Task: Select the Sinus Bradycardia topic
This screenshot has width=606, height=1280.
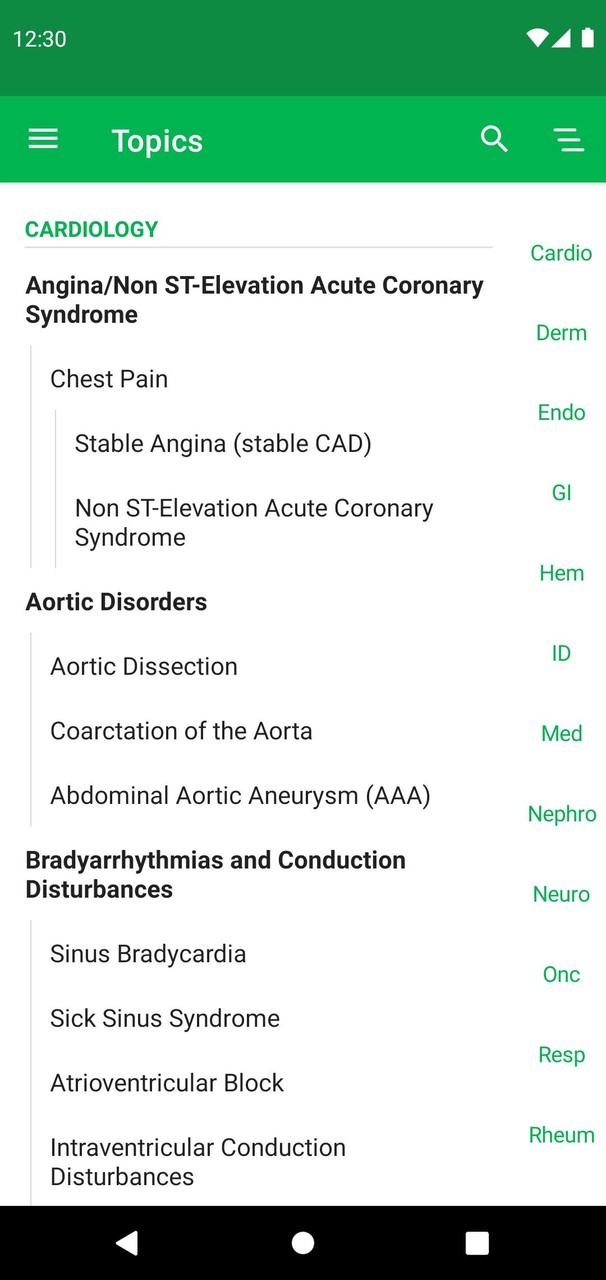Action: tap(148, 953)
